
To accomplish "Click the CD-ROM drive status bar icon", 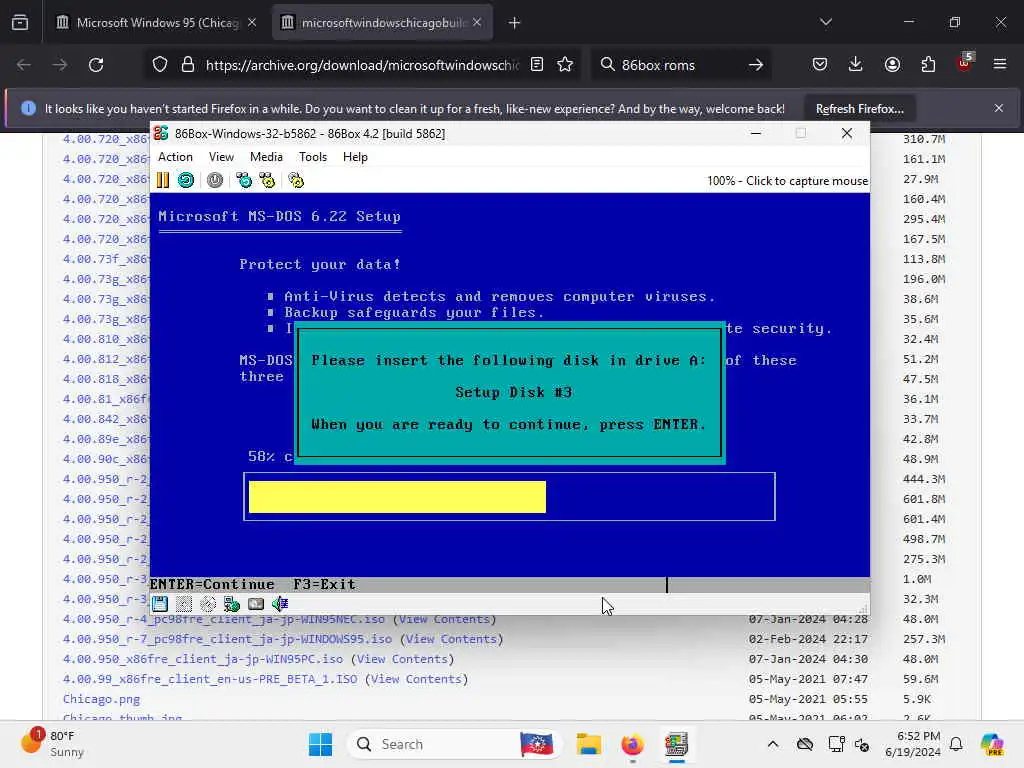I will click(208, 604).
